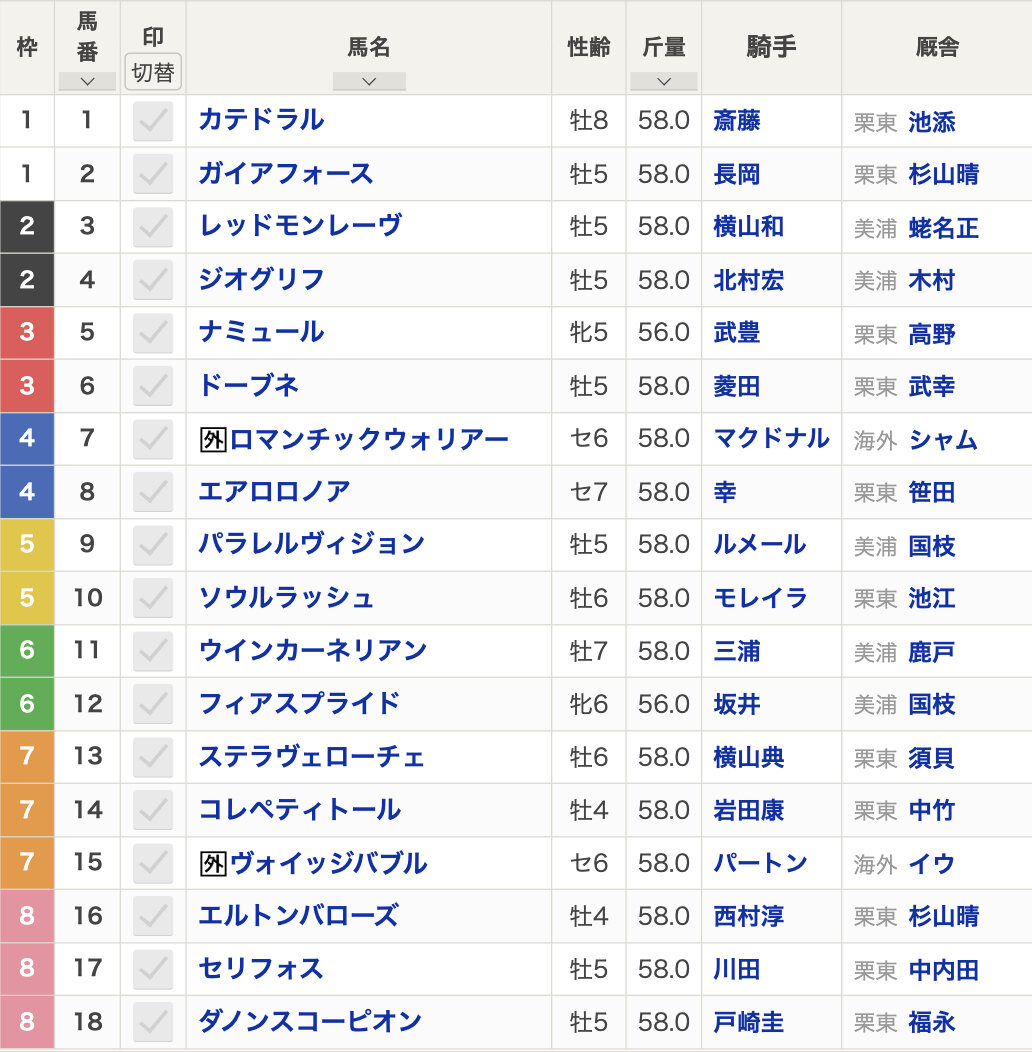1032x1052 pixels.
Task: Open horse page for ジオグリフ
Action: coord(261,280)
